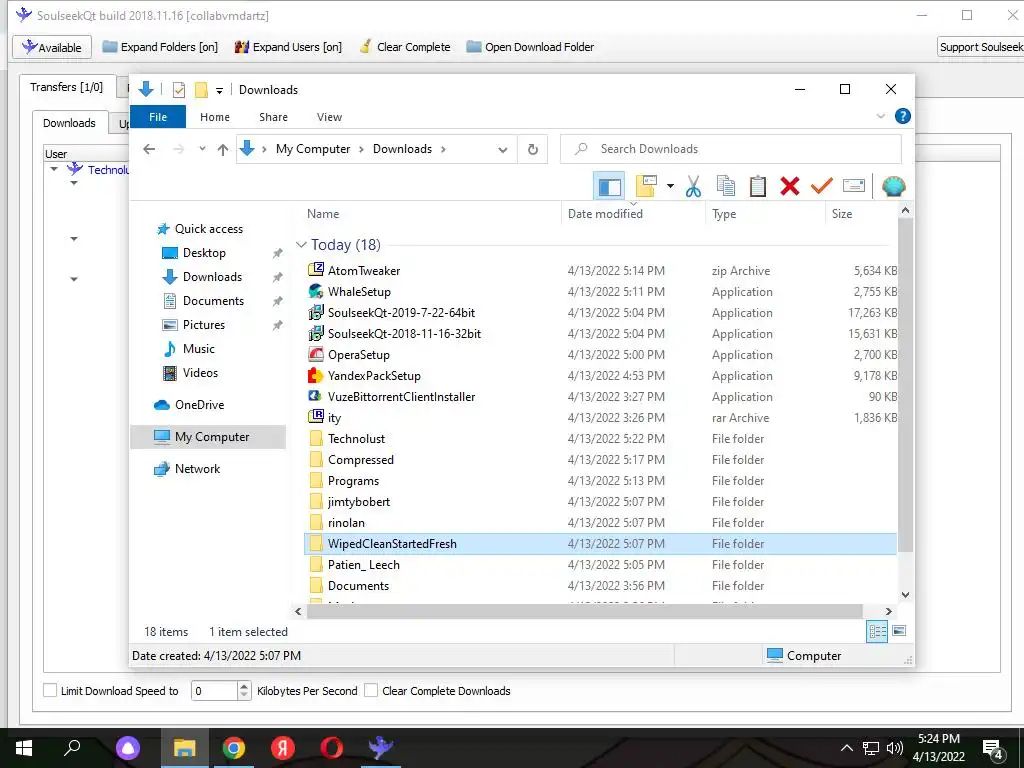Open the File tab in Explorer

click(x=158, y=117)
